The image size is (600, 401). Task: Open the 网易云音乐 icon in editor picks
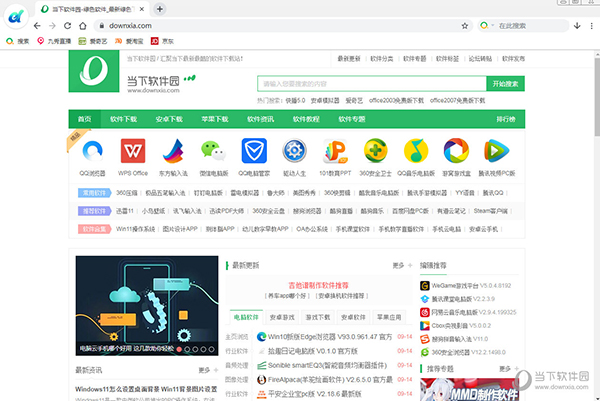(x=425, y=312)
